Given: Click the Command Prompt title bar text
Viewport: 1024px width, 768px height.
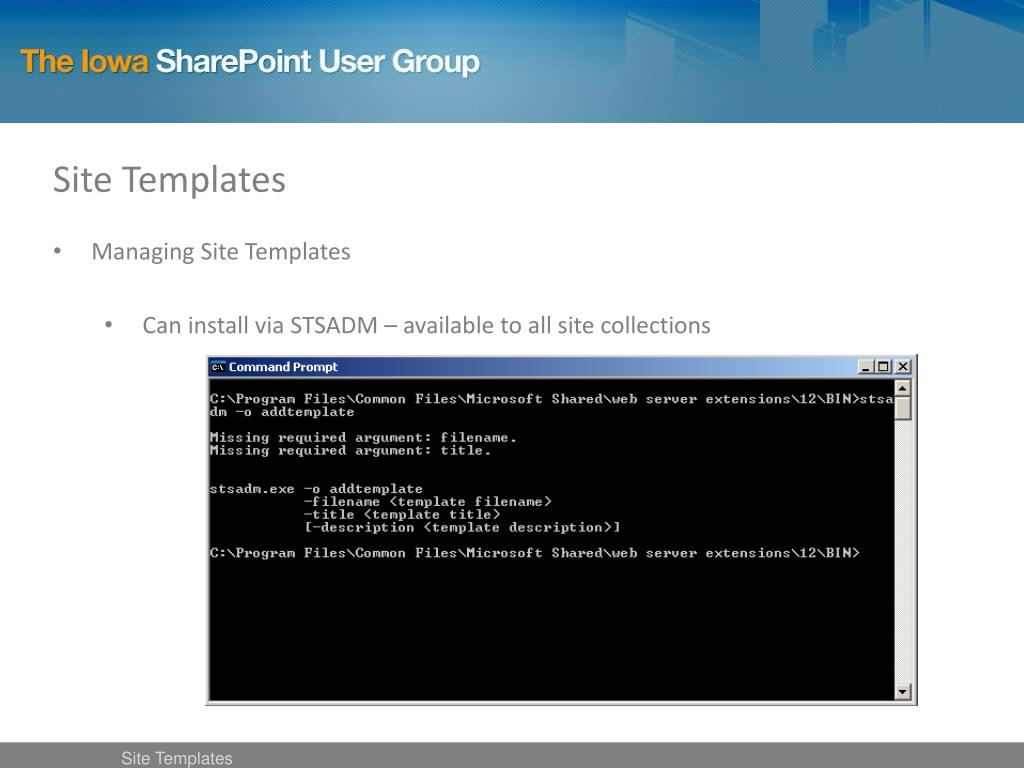Looking at the screenshot, I should click(283, 367).
